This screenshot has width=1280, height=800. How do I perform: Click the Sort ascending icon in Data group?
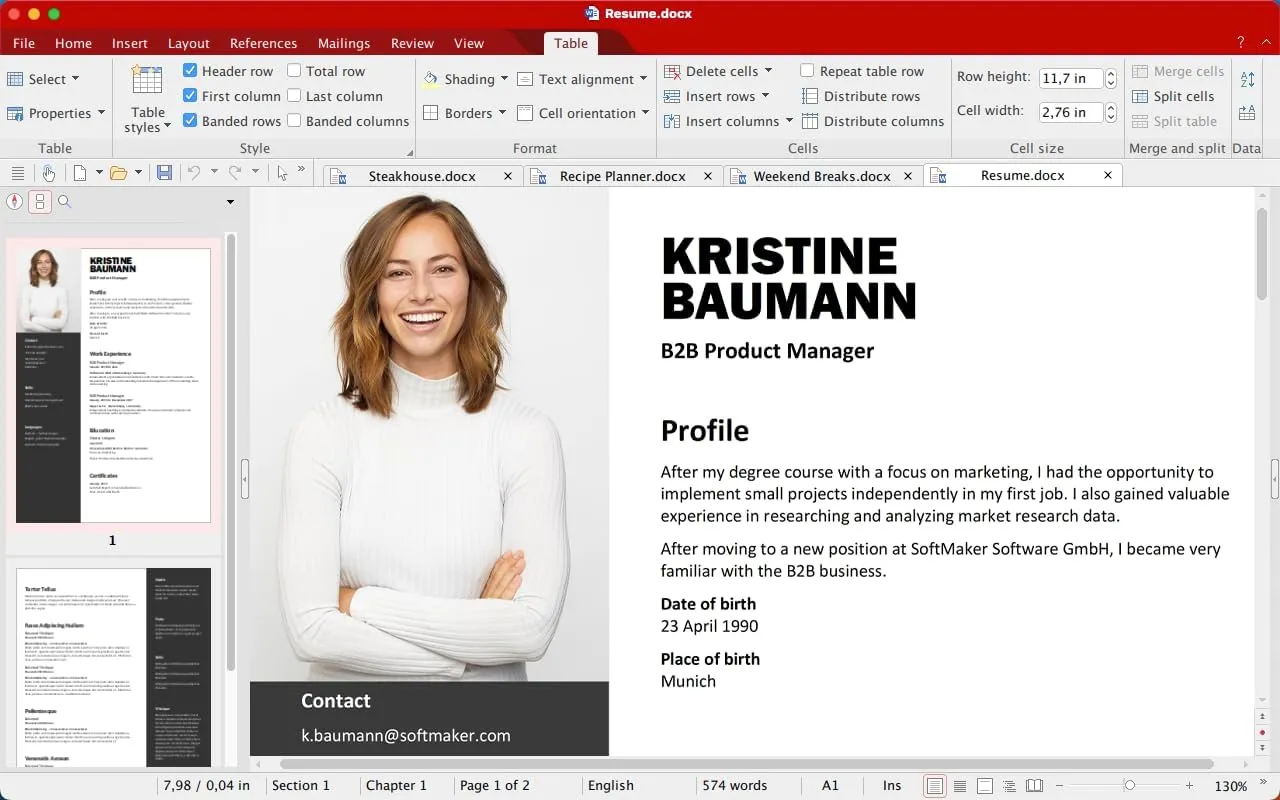coord(1247,79)
